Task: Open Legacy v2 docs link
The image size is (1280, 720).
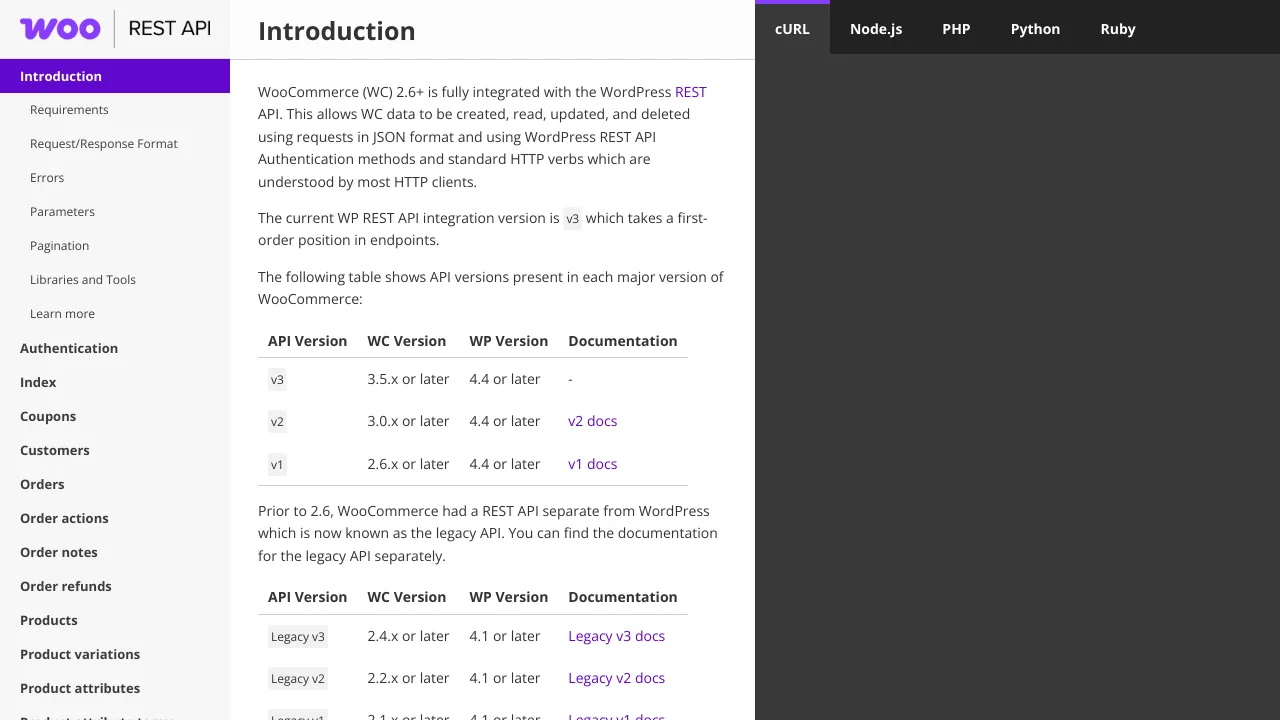Action: (x=616, y=678)
